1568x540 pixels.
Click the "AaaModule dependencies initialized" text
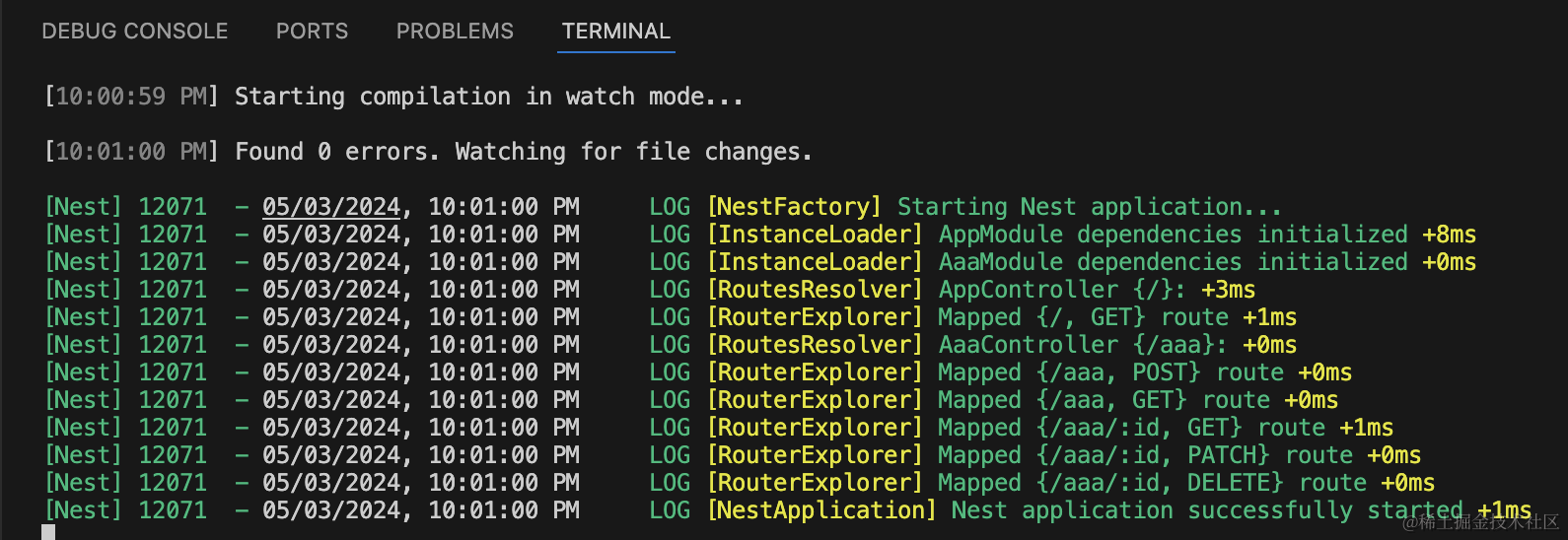1173,262
